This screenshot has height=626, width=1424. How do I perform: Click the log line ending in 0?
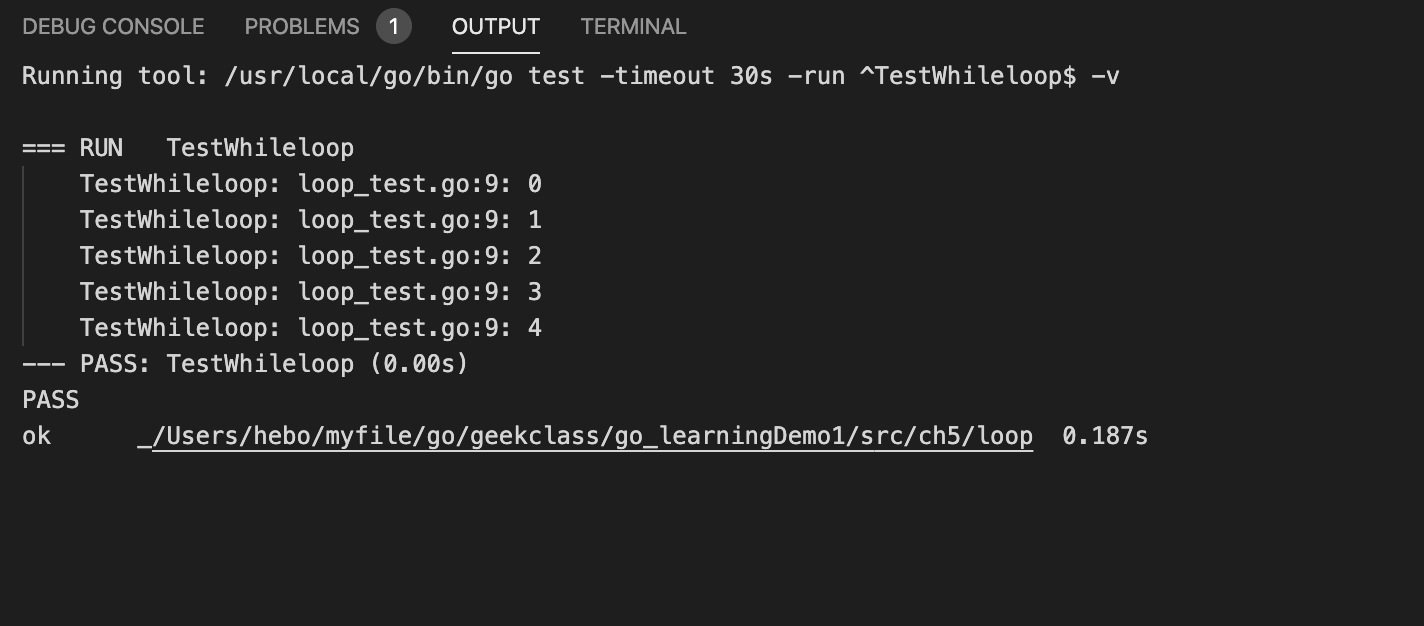tap(311, 184)
